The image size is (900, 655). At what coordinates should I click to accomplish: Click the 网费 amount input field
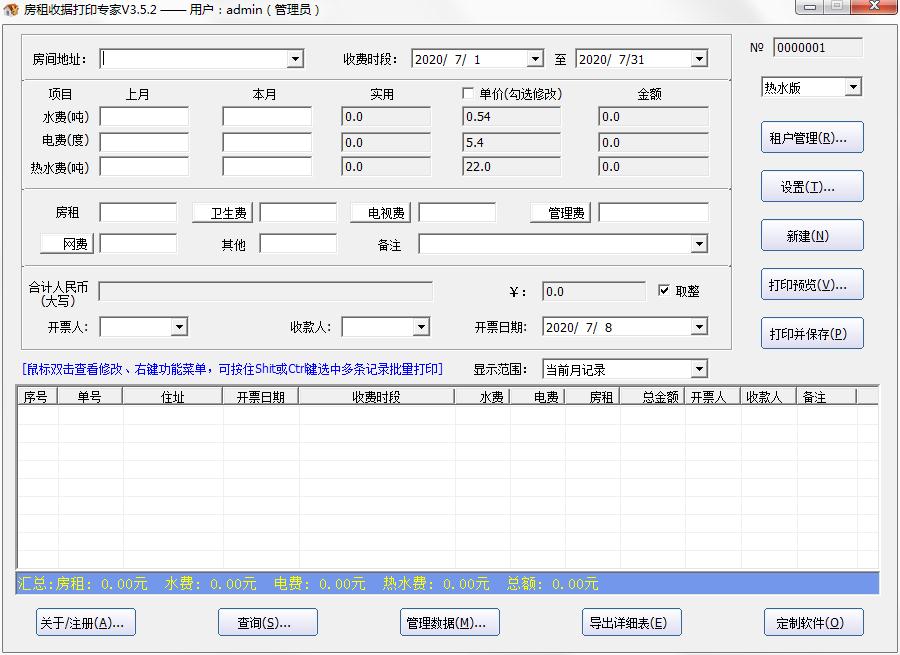click(x=138, y=243)
